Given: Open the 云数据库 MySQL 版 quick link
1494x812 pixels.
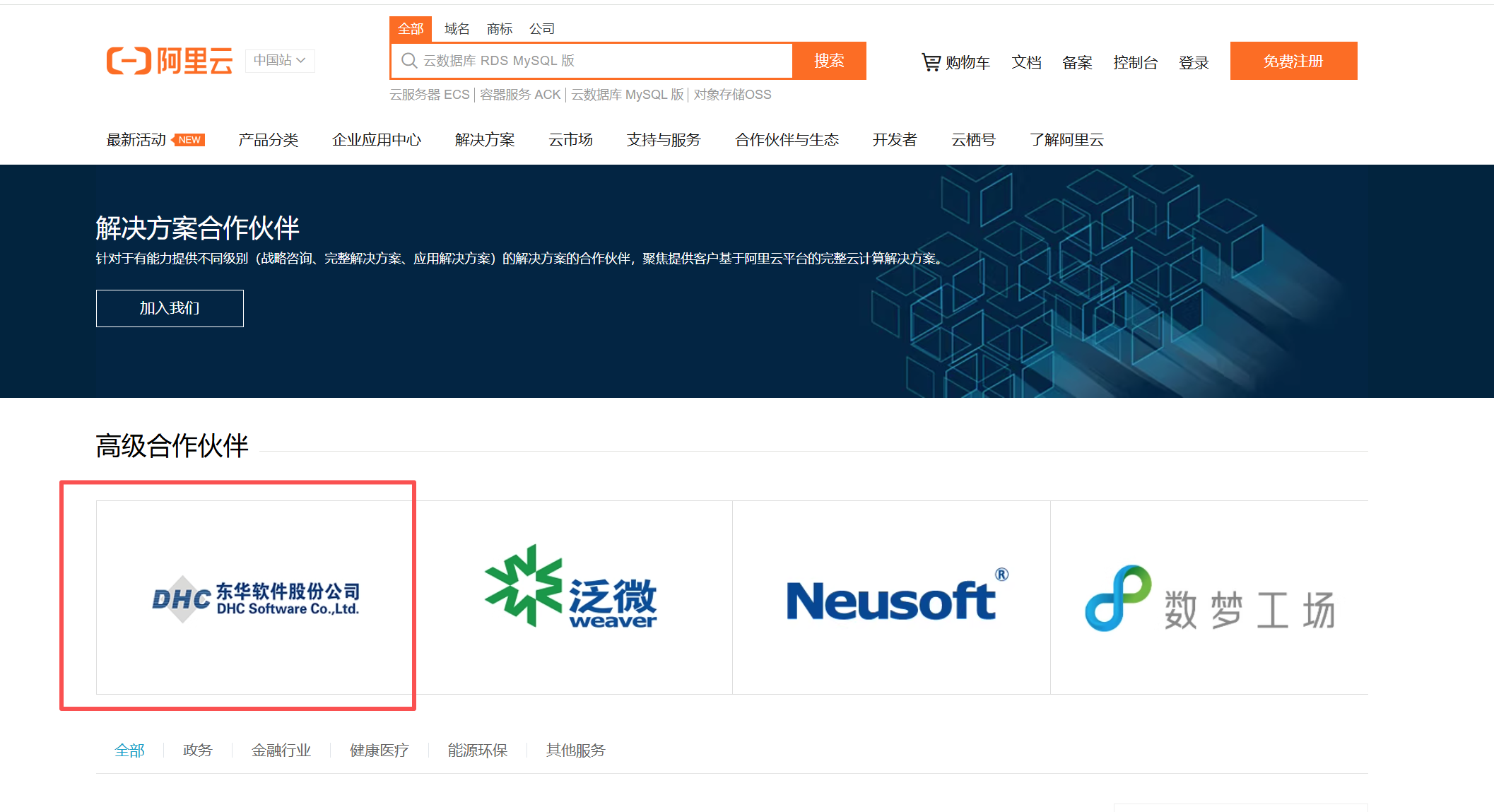Looking at the screenshot, I should coord(628,95).
